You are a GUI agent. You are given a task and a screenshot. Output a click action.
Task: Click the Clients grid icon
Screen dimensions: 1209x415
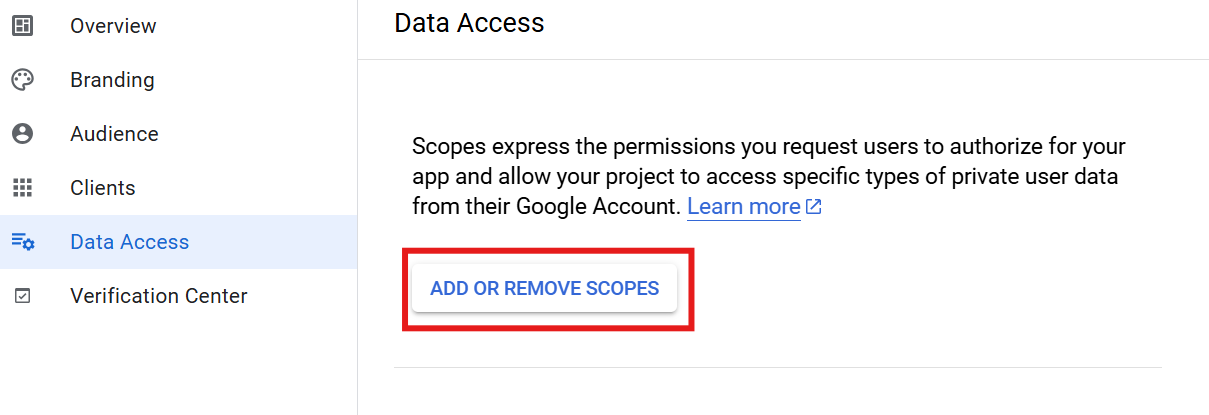click(x=22, y=188)
